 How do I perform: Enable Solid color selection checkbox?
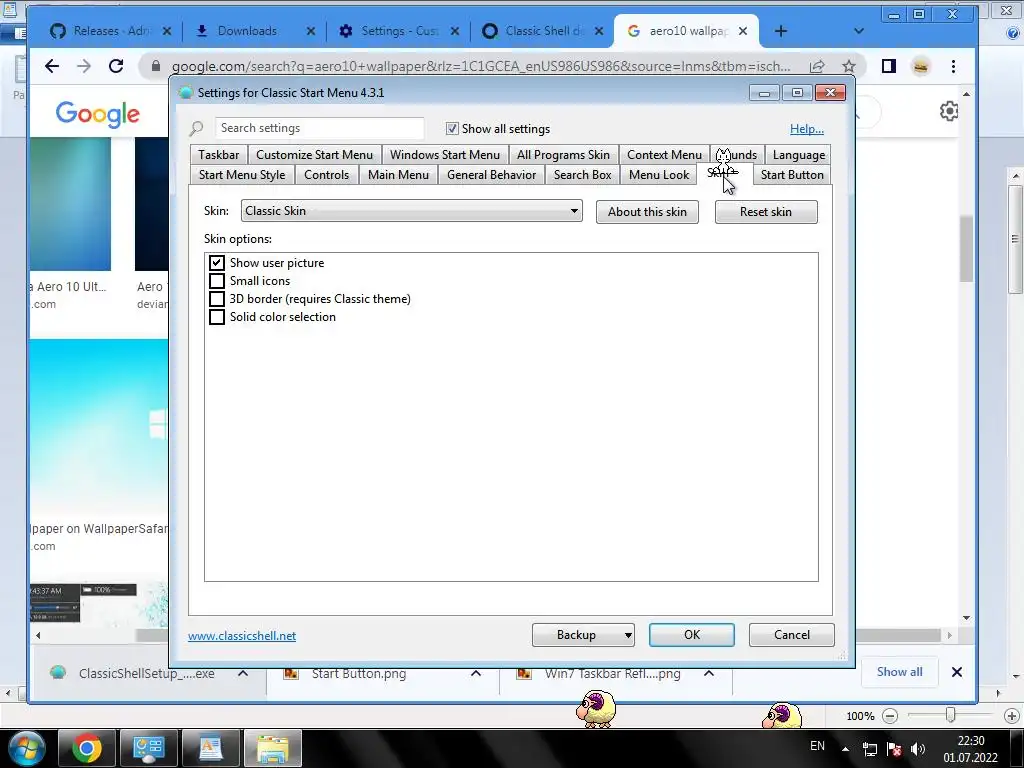217,317
